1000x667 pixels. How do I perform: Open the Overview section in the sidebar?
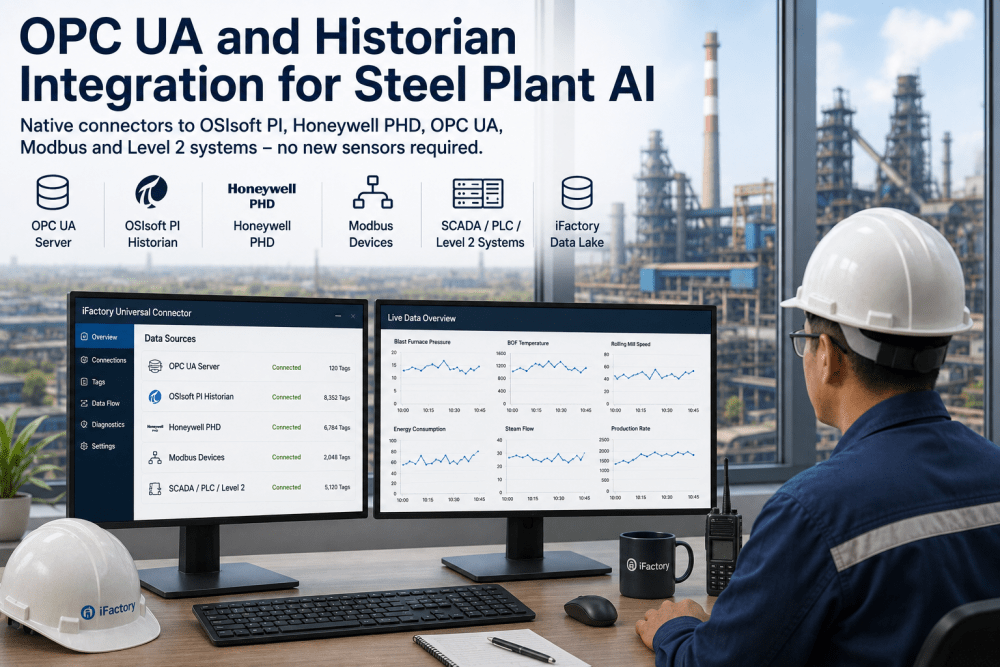coord(104,337)
